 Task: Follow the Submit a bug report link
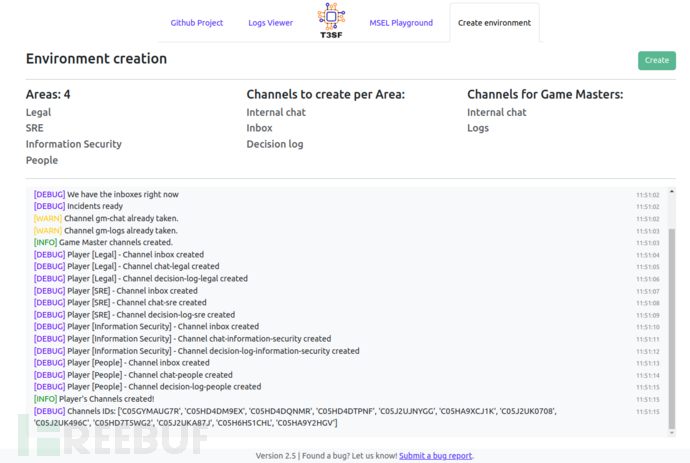click(435, 456)
